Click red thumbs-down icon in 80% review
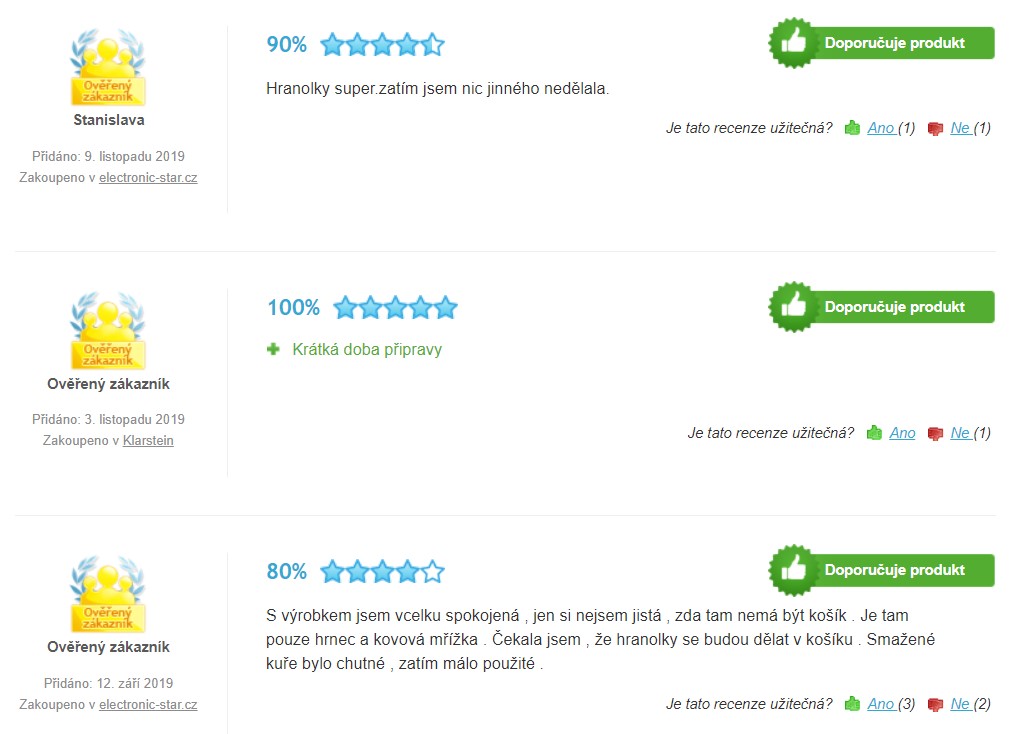 (936, 704)
